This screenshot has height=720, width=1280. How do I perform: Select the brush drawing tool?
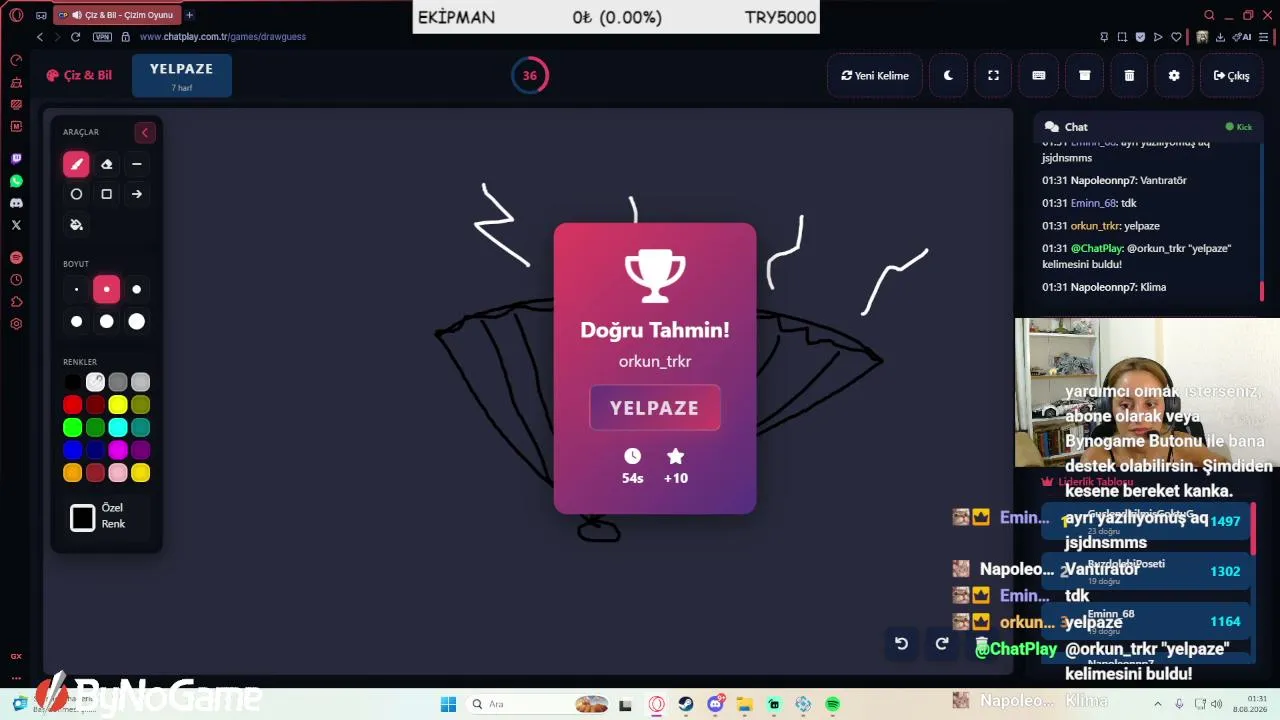(76, 164)
